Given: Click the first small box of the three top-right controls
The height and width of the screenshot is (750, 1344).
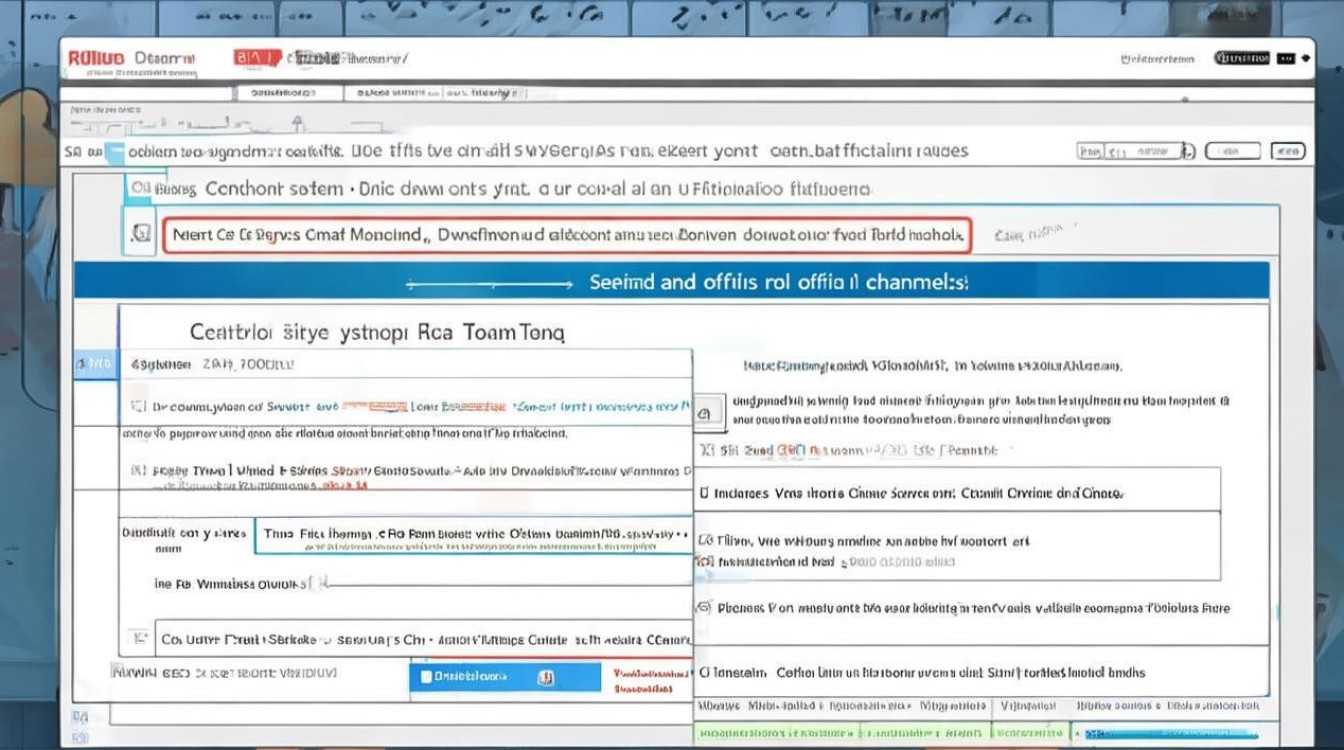Looking at the screenshot, I should click(x=1136, y=152).
